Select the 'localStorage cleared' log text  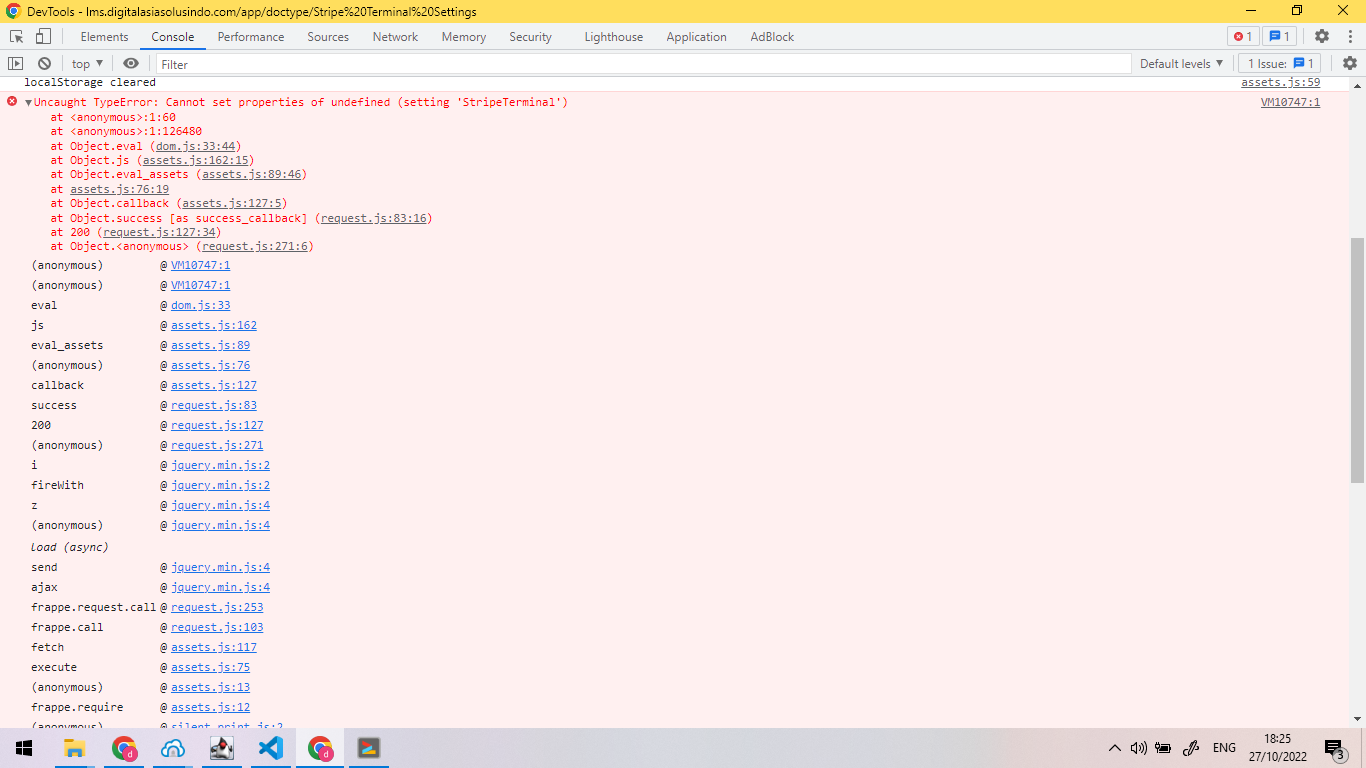click(90, 83)
